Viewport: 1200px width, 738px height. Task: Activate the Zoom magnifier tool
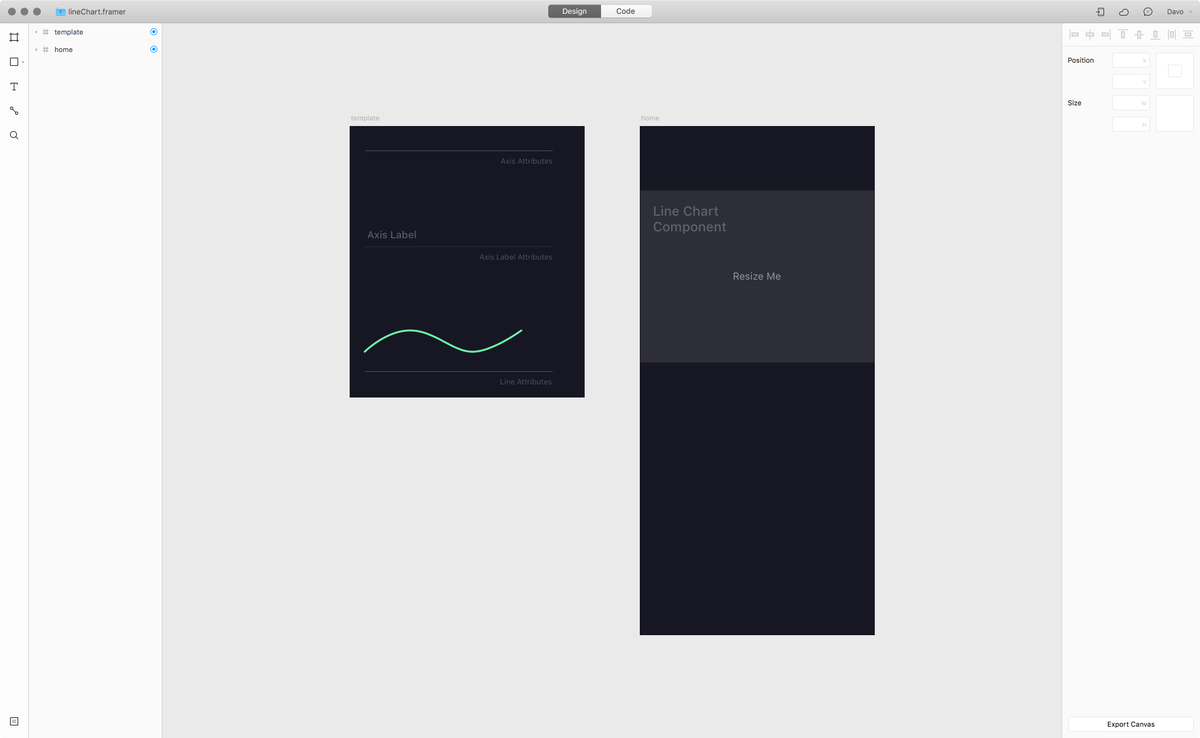14,135
